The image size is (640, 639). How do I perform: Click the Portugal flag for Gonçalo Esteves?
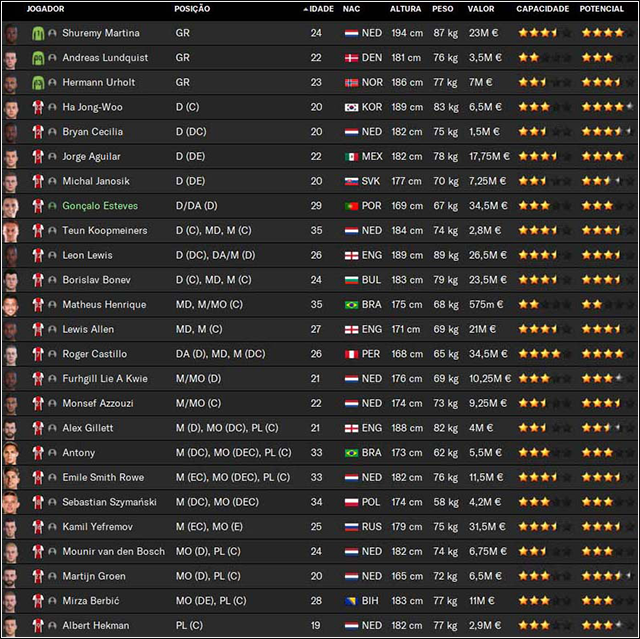(x=351, y=206)
